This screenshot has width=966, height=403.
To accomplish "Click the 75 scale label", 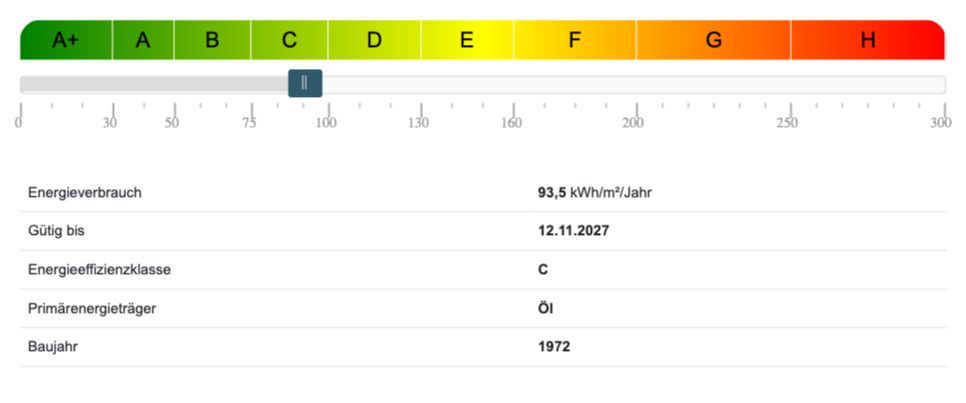I will click(249, 123).
